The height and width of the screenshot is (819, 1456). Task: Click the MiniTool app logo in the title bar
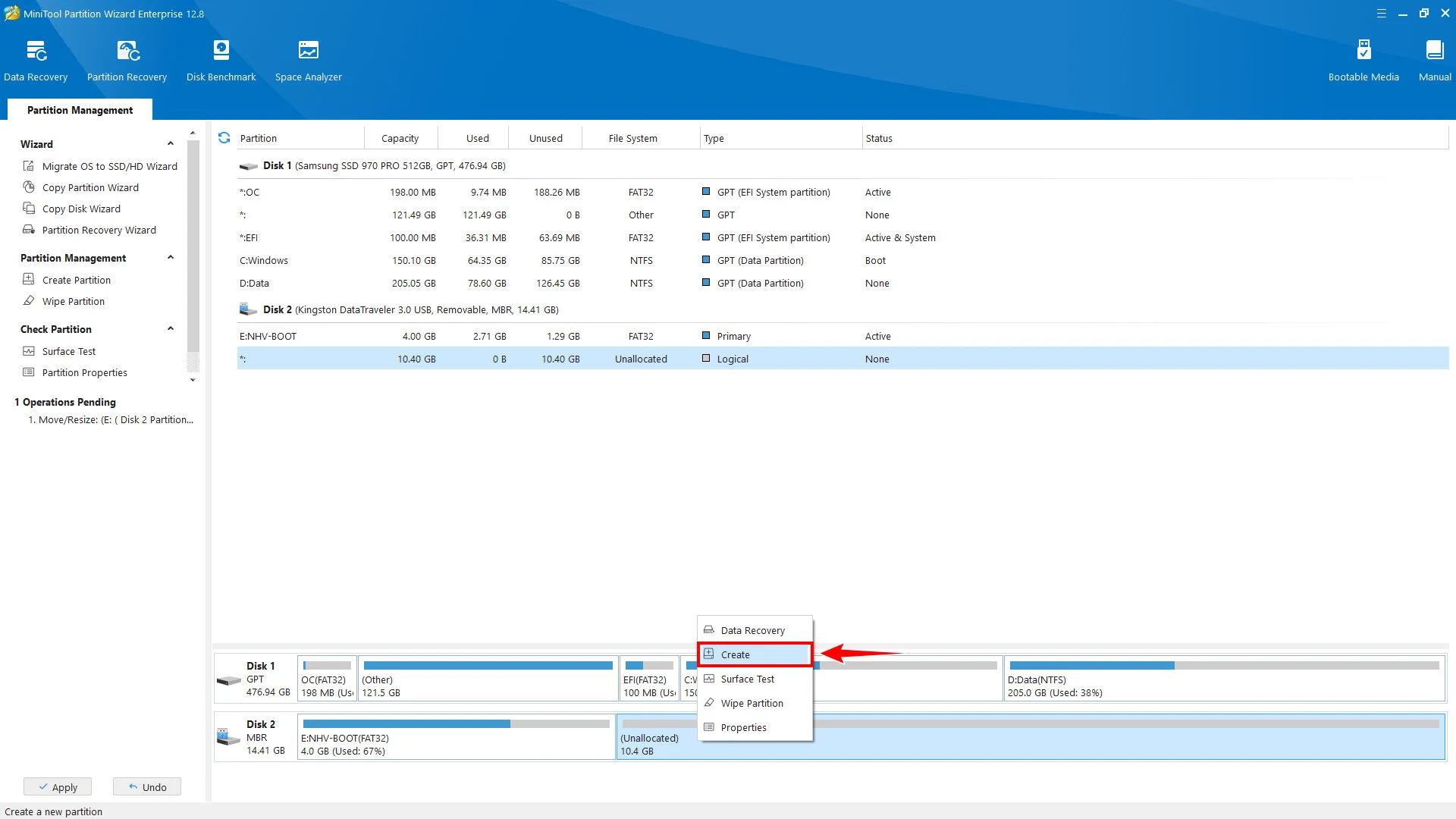(11, 13)
